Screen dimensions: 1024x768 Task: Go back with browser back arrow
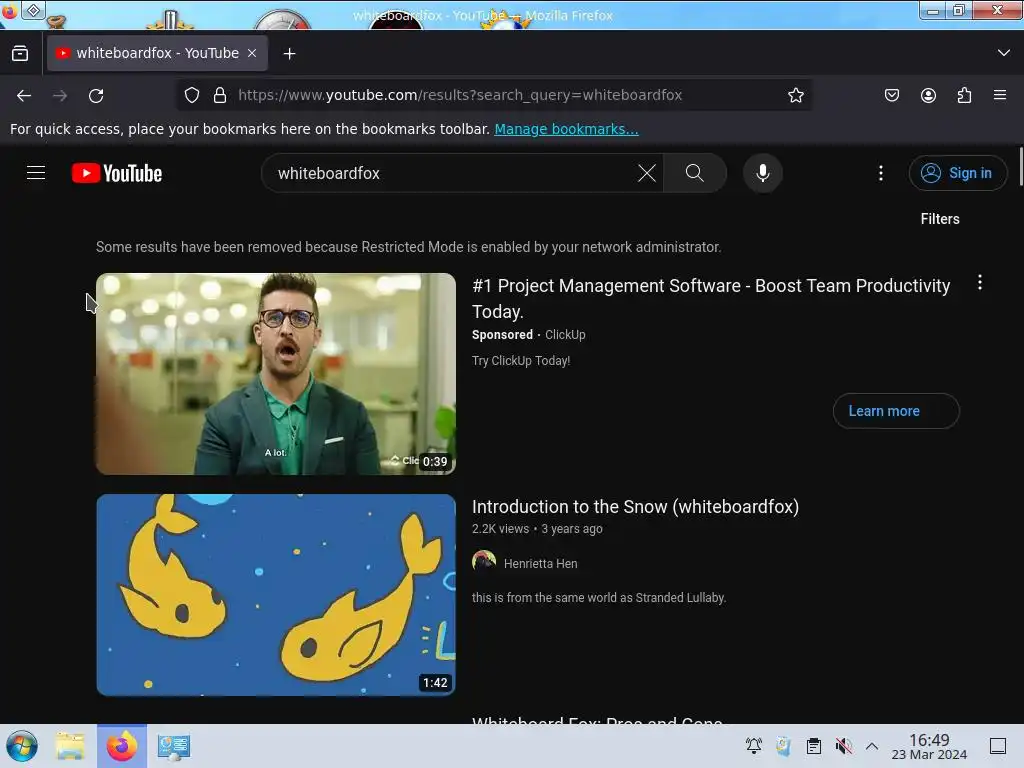[x=24, y=96]
